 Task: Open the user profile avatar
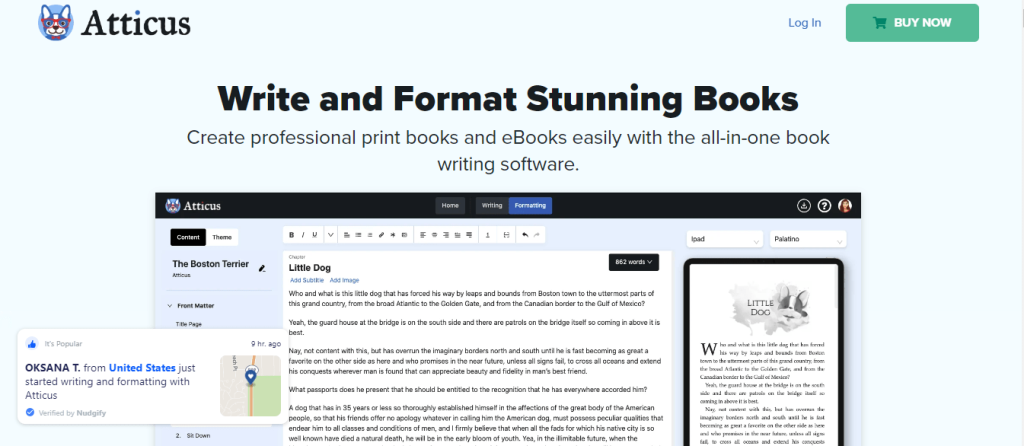[x=845, y=206]
